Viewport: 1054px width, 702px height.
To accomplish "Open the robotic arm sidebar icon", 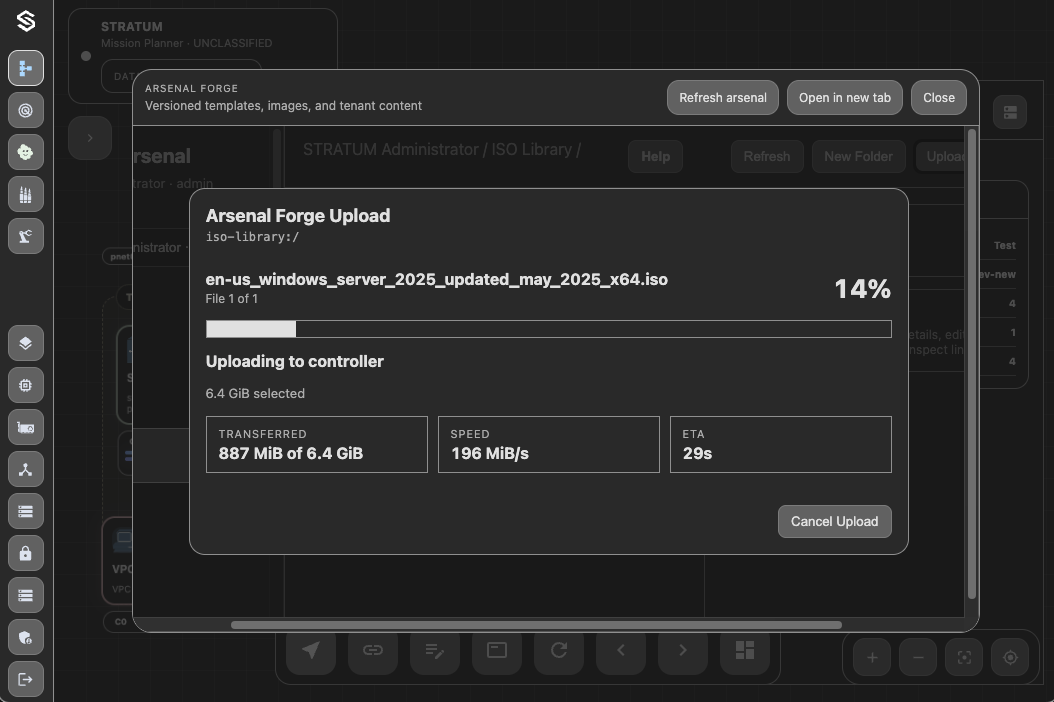I will (26, 236).
